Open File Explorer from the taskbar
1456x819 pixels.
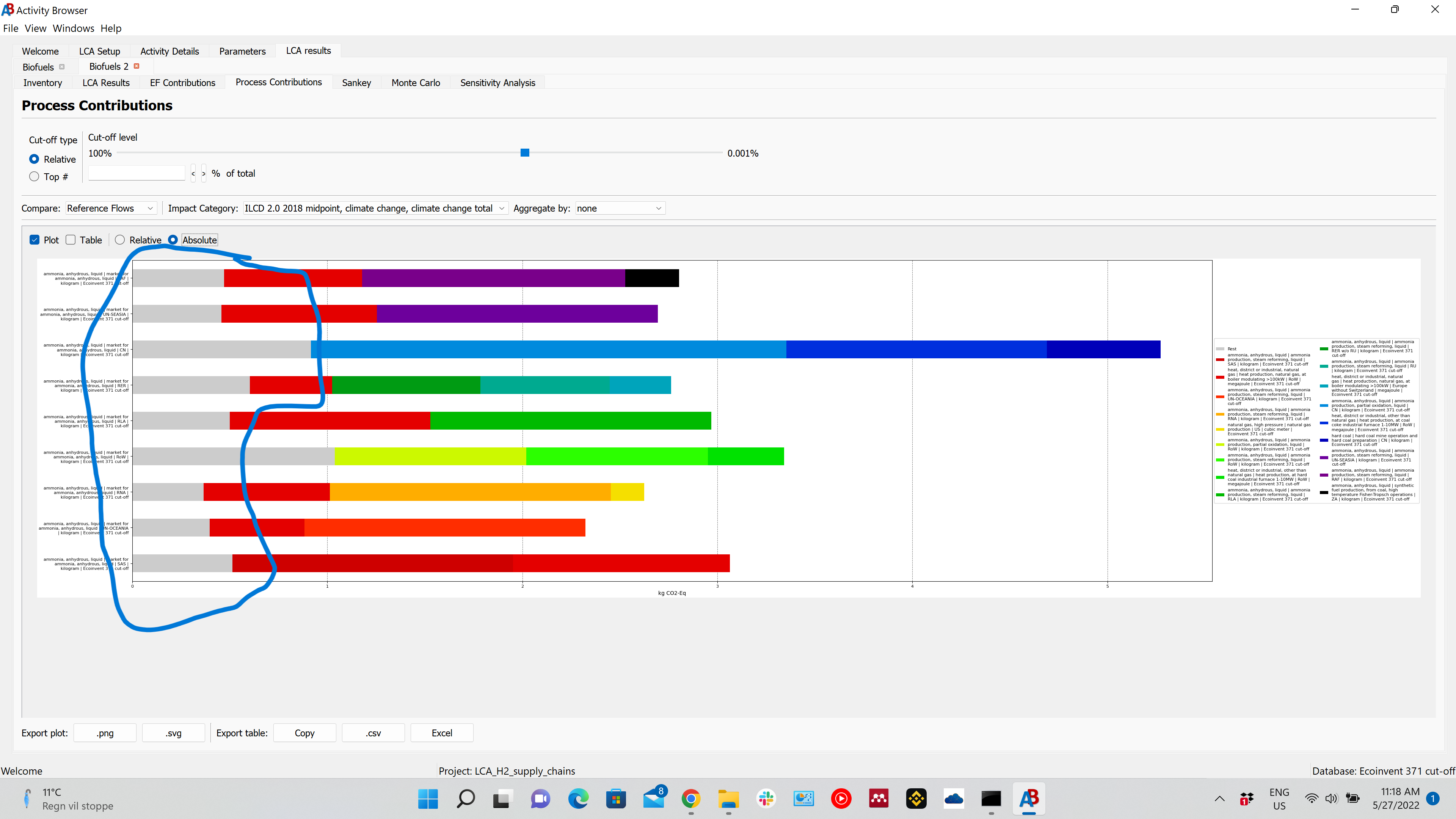[728, 799]
